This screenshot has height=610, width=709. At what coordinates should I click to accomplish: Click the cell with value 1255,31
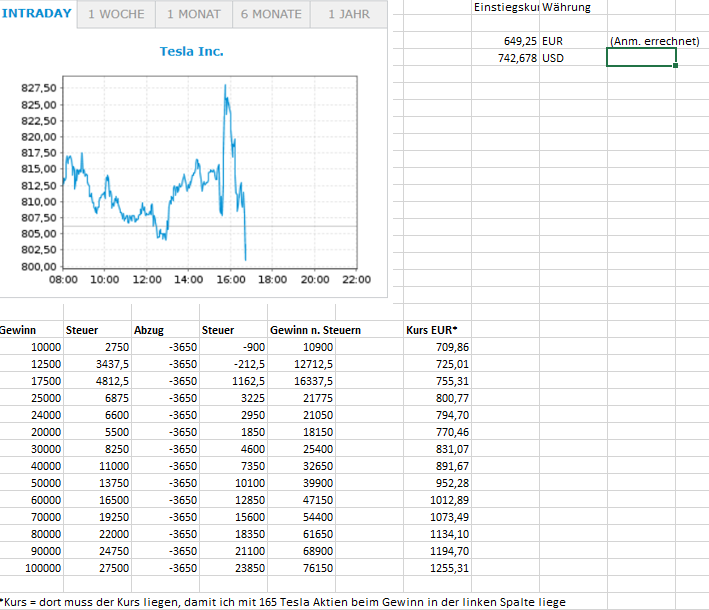pyautogui.click(x=449, y=568)
